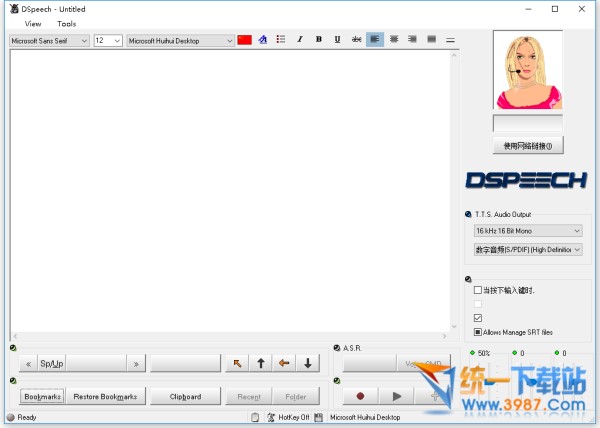Click the DSPEECH logo
The height and width of the screenshot is (428, 600).
(x=527, y=180)
